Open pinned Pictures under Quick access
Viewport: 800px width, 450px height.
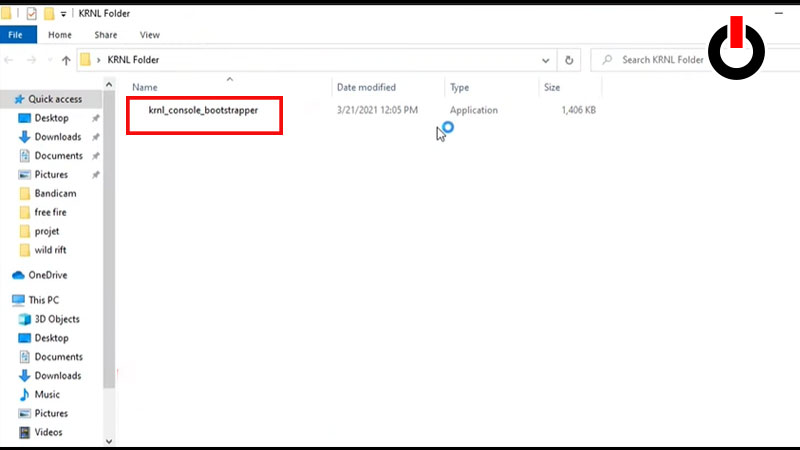pos(51,174)
